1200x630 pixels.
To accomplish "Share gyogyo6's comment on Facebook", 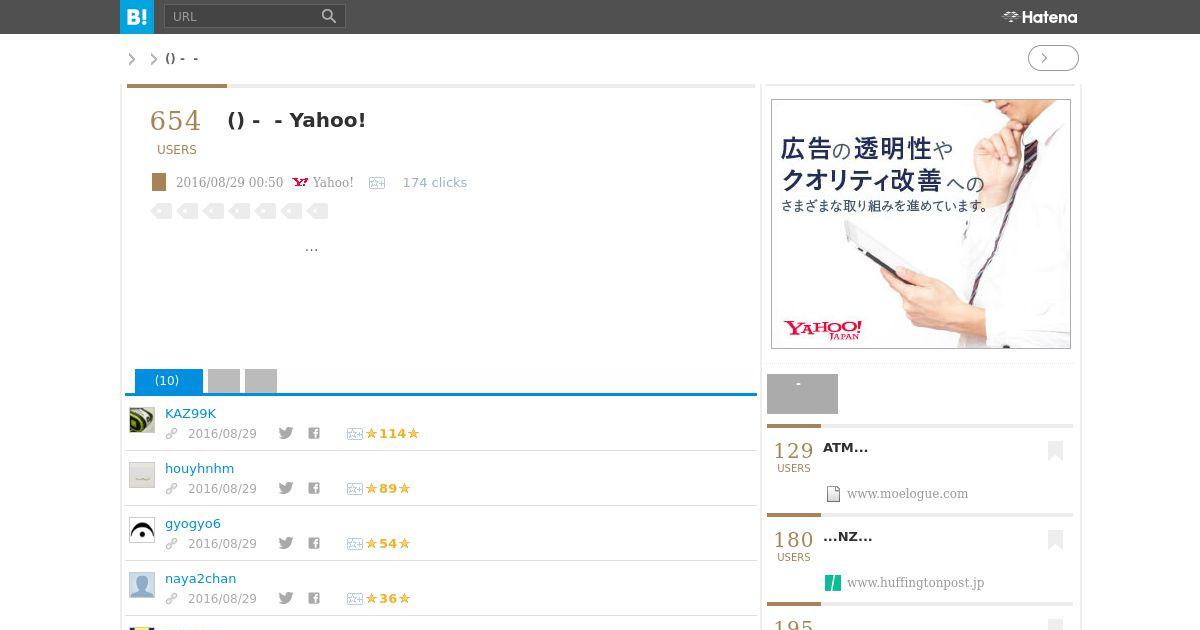I will tap(314, 543).
